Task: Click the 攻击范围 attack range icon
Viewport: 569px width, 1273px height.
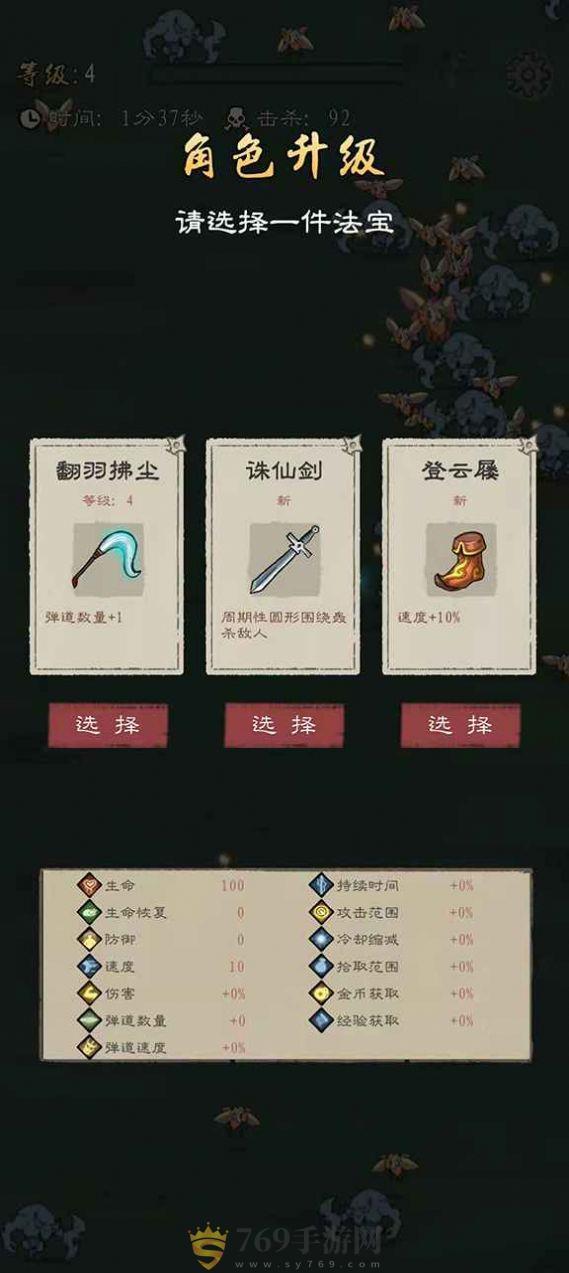Action: tap(321, 912)
